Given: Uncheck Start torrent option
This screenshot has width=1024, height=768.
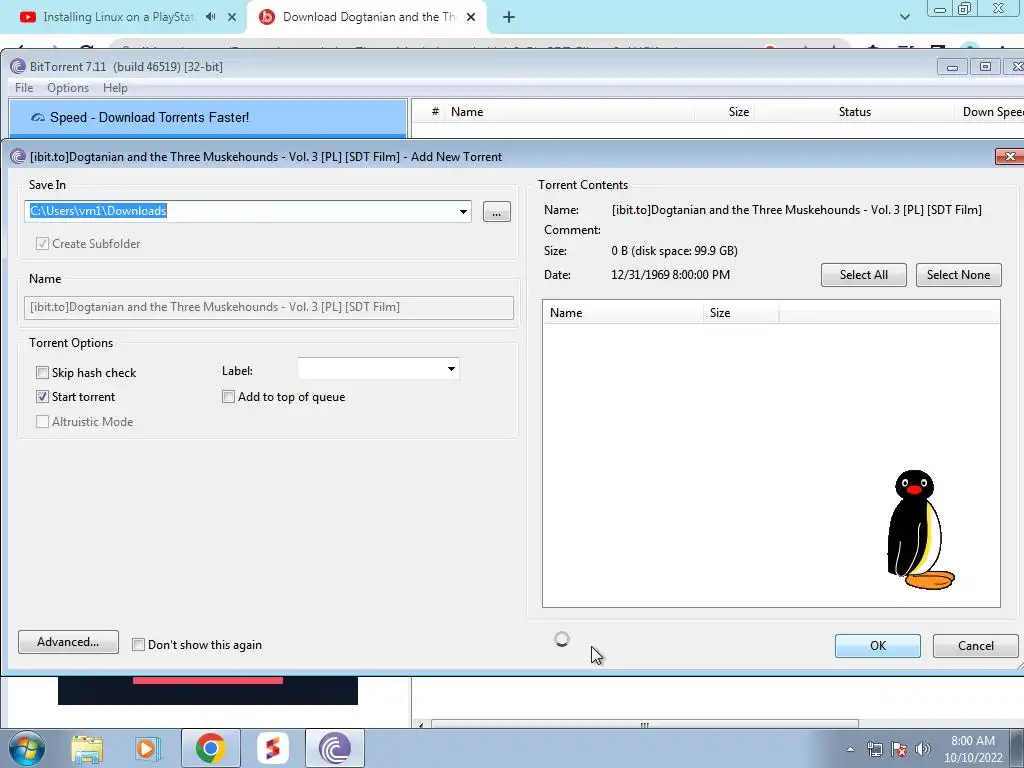Looking at the screenshot, I should [42, 396].
